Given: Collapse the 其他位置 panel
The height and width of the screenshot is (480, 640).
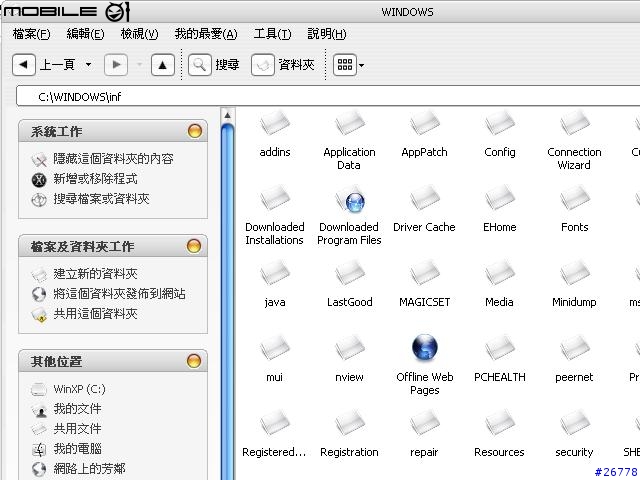Looking at the screenshot, I should click(x=194, y=361).
